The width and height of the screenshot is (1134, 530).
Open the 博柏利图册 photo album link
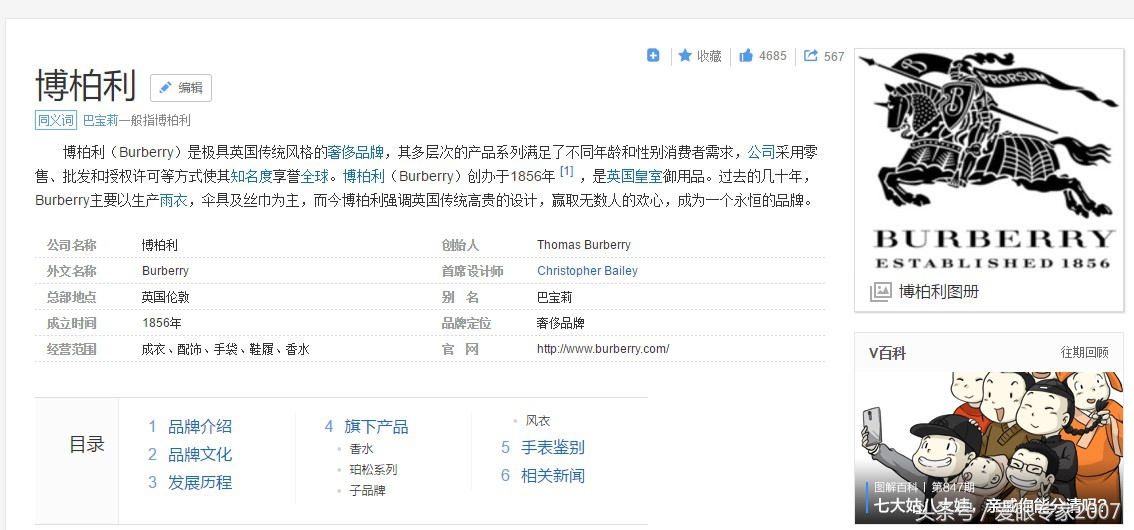click(x=939, y=291)
